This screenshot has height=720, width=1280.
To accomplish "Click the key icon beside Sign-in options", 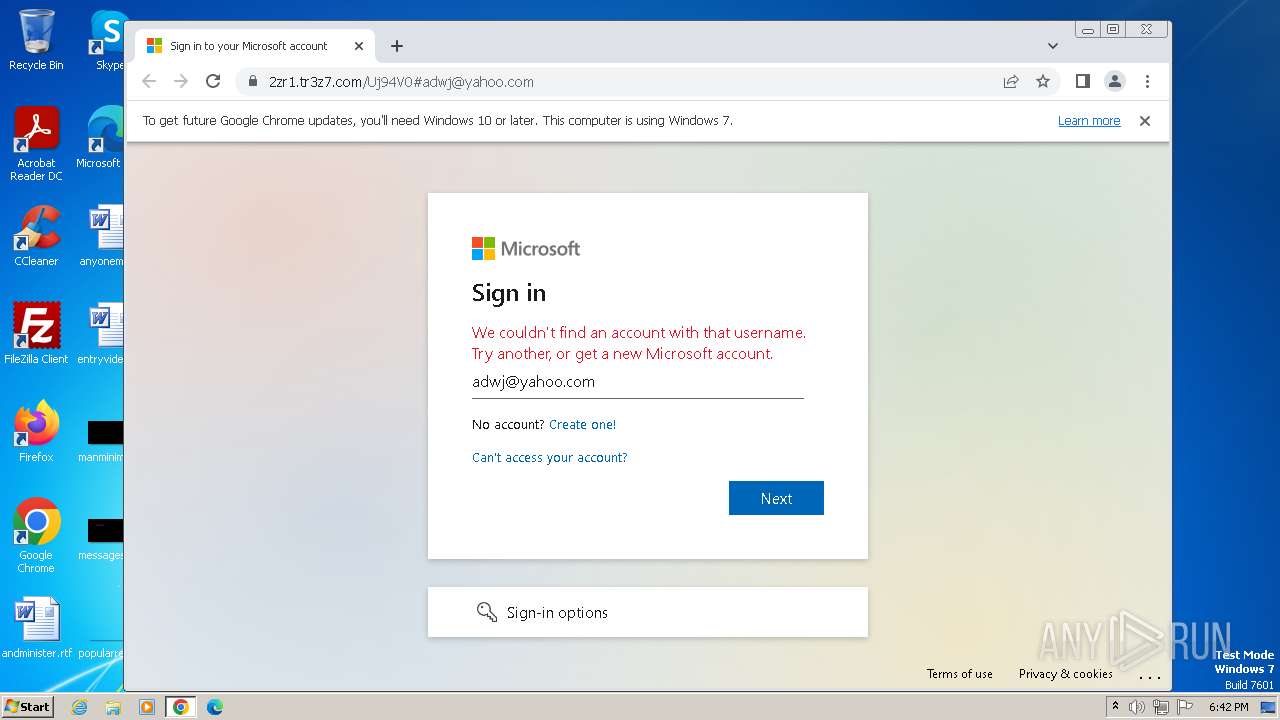I will click(487, 612).
